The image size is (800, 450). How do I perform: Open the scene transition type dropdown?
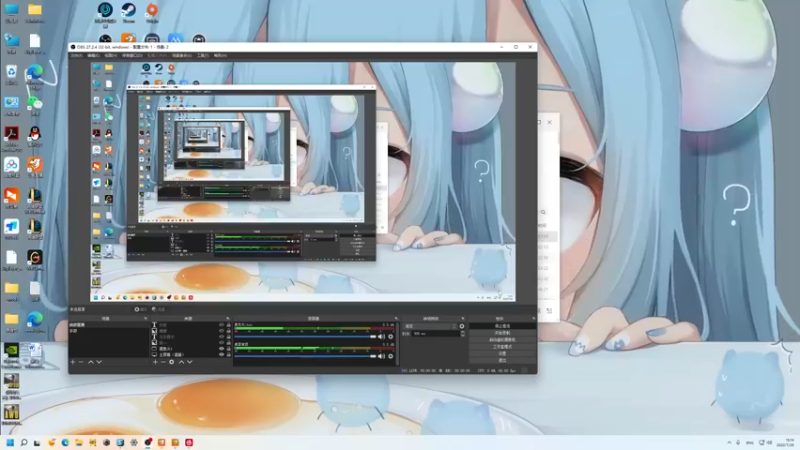431,326
